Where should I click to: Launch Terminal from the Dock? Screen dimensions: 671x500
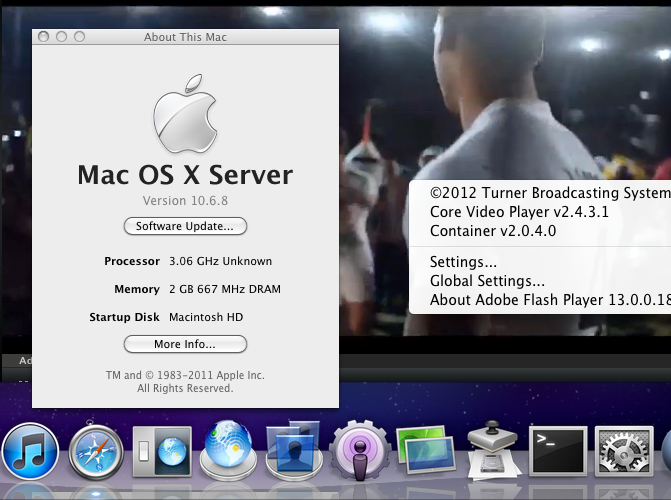click(558, 451)
